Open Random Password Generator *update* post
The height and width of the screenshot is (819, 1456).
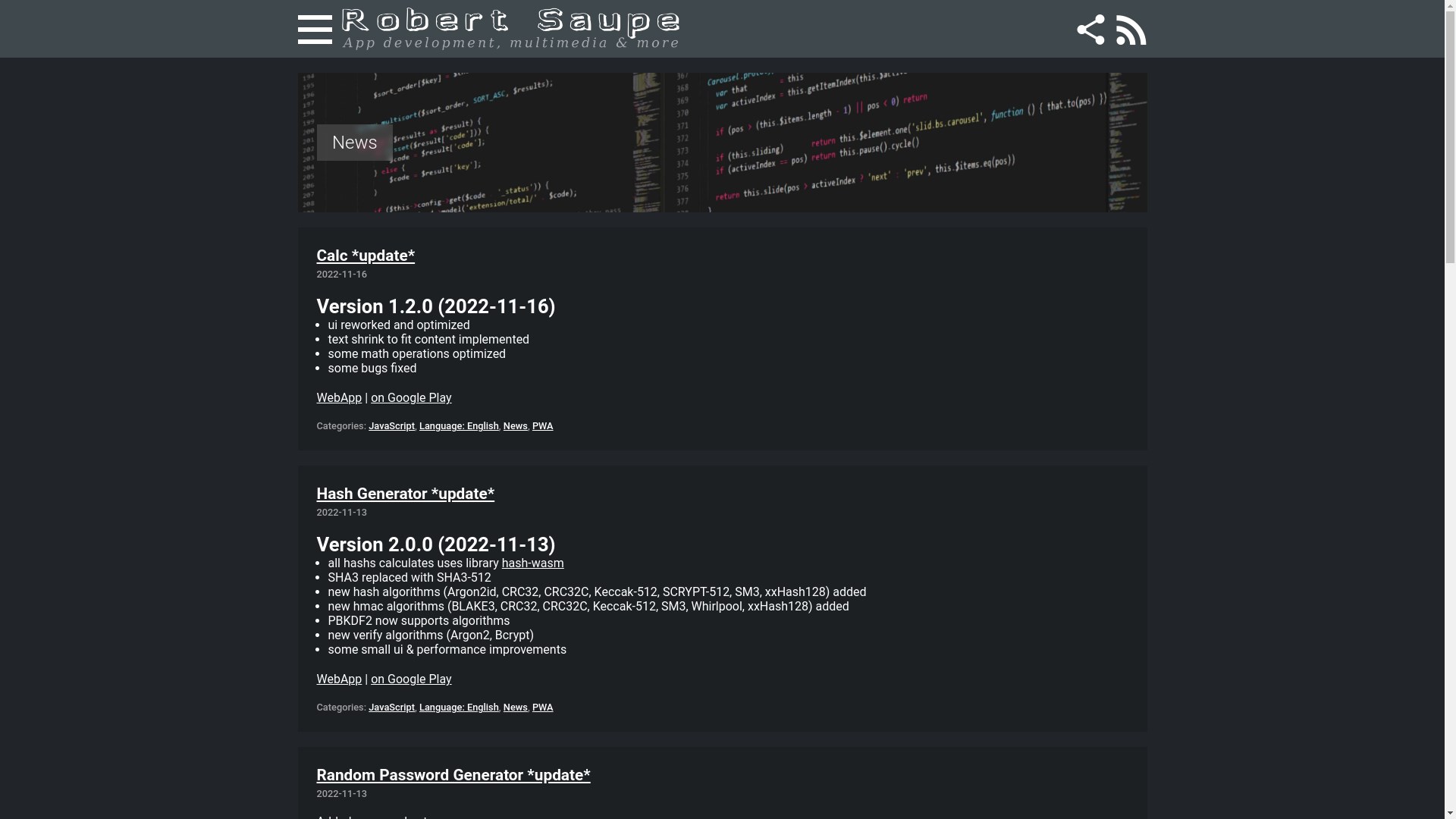[x=453, y=775]
